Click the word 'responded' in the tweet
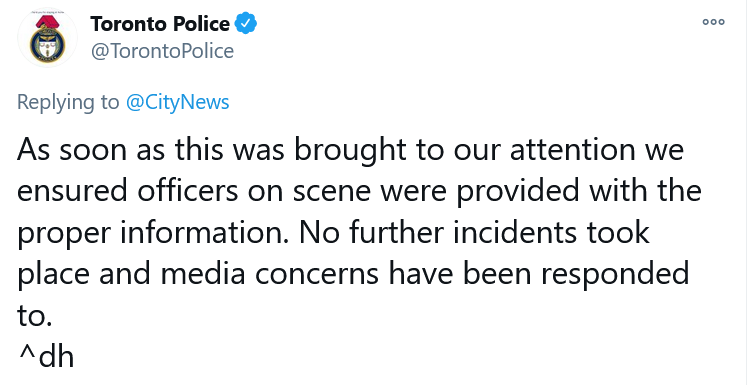The height and width of the screenshot is (385, 756). (x=615, y=275)
